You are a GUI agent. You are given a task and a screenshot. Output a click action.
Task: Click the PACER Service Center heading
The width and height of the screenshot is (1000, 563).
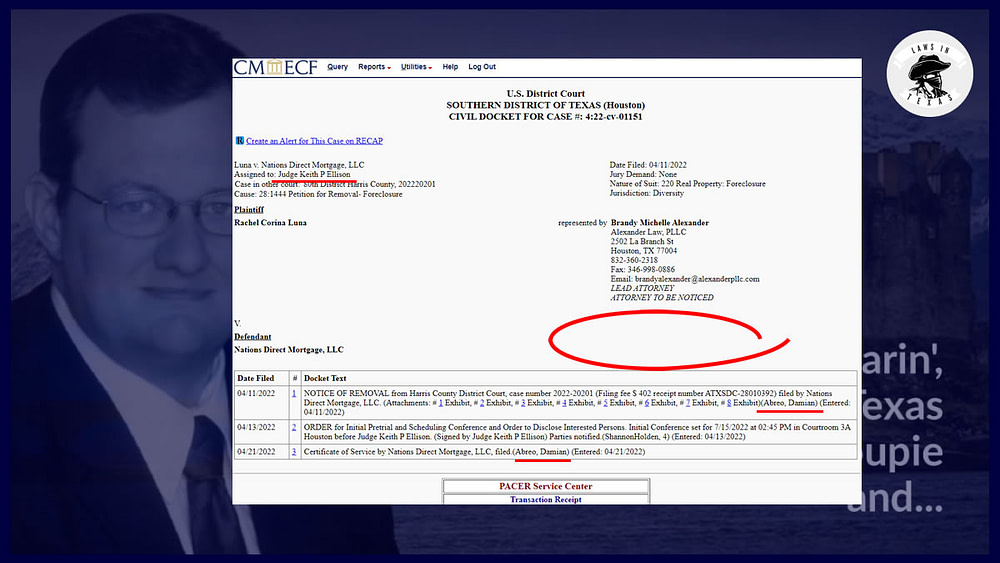(546, 486)
